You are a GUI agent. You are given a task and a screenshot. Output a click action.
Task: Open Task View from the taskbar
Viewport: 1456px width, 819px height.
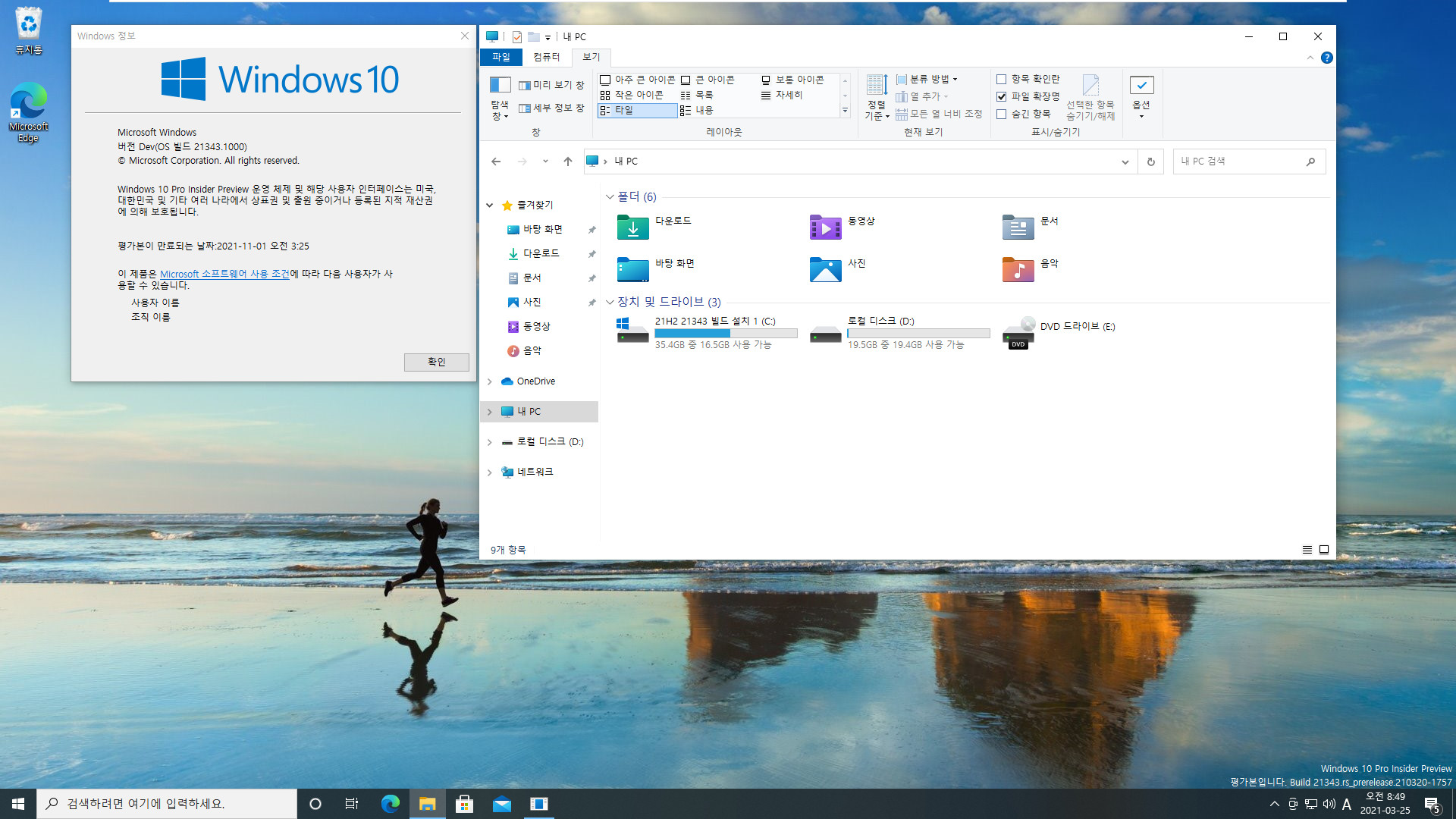click(351, 804)
